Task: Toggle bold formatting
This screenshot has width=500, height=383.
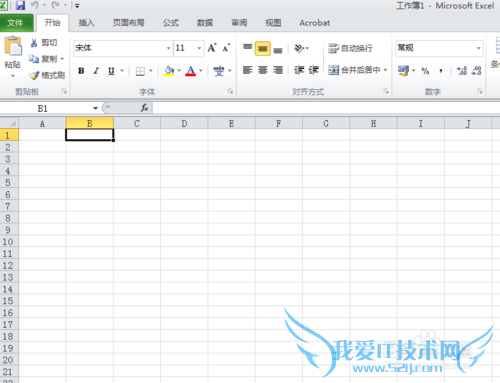Action: [x=81, y=71]
